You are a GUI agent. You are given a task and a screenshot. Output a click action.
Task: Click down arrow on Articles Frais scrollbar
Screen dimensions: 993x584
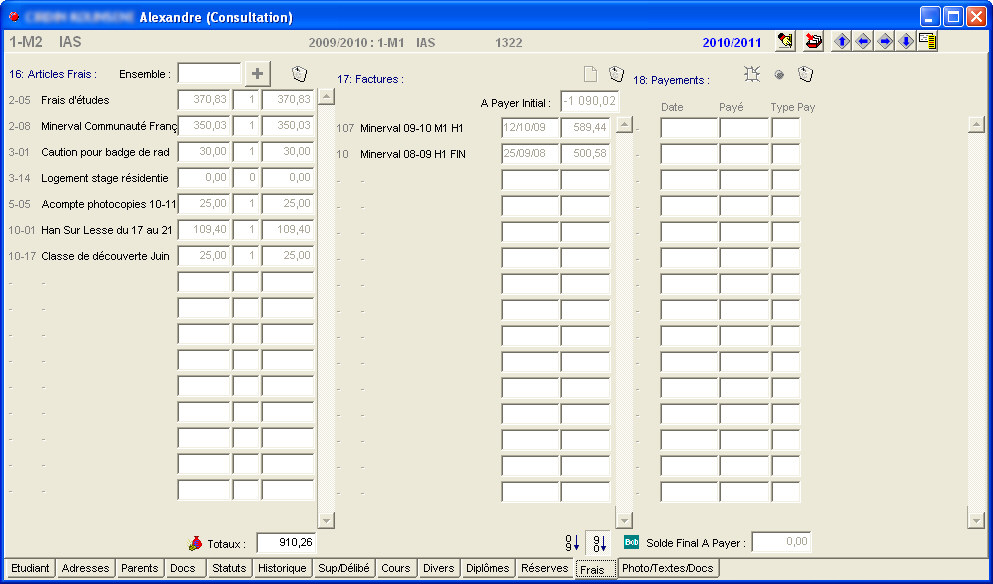326,520
